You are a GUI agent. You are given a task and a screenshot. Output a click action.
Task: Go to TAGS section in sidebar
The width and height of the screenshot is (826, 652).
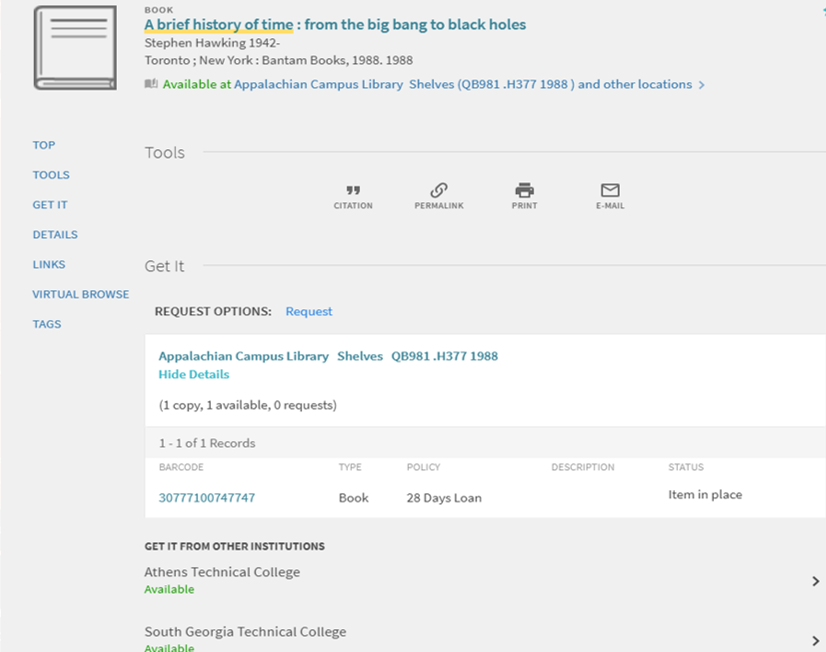click(47, 324)
